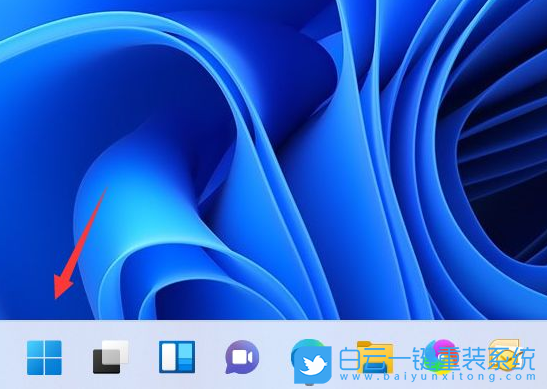Launch Teams Chat from the taskbar

pos(242,357)
